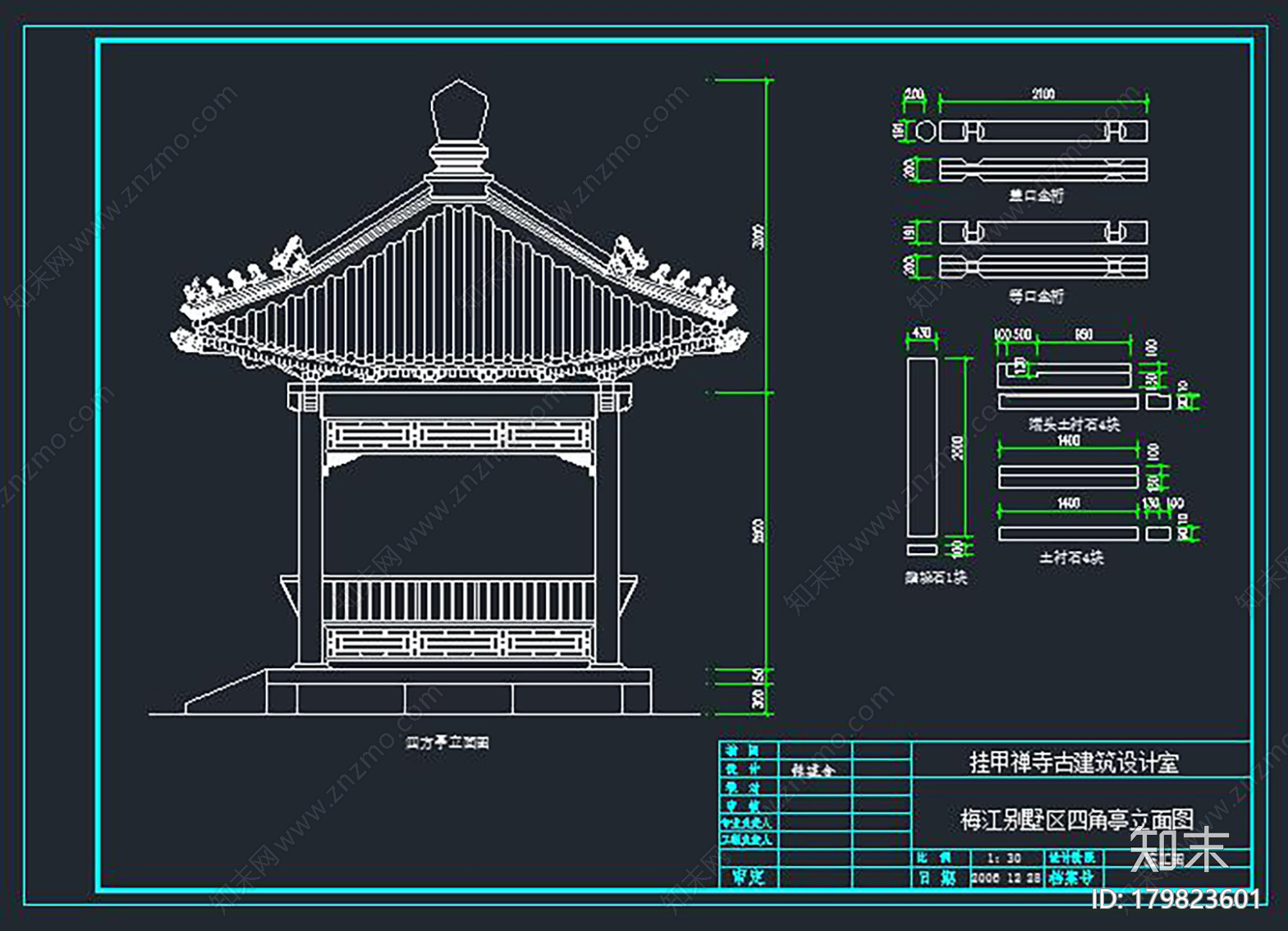Click the 比例 label cell
This screenshot has width=1288, height=931.
942,858
